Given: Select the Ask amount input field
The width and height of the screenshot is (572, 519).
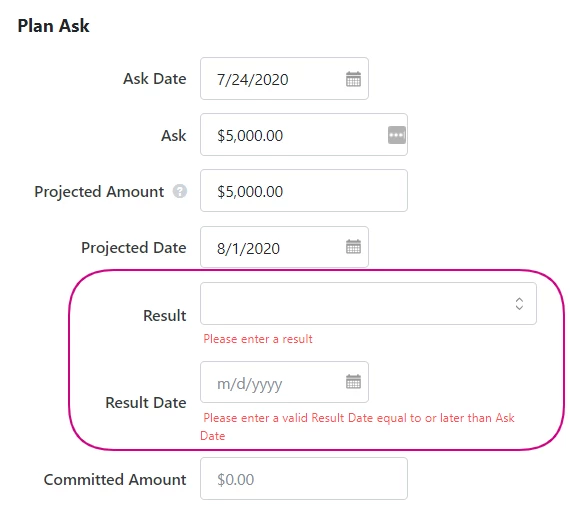Looking at the screenshot, I should pyautogui.click(x=304, y=135).
